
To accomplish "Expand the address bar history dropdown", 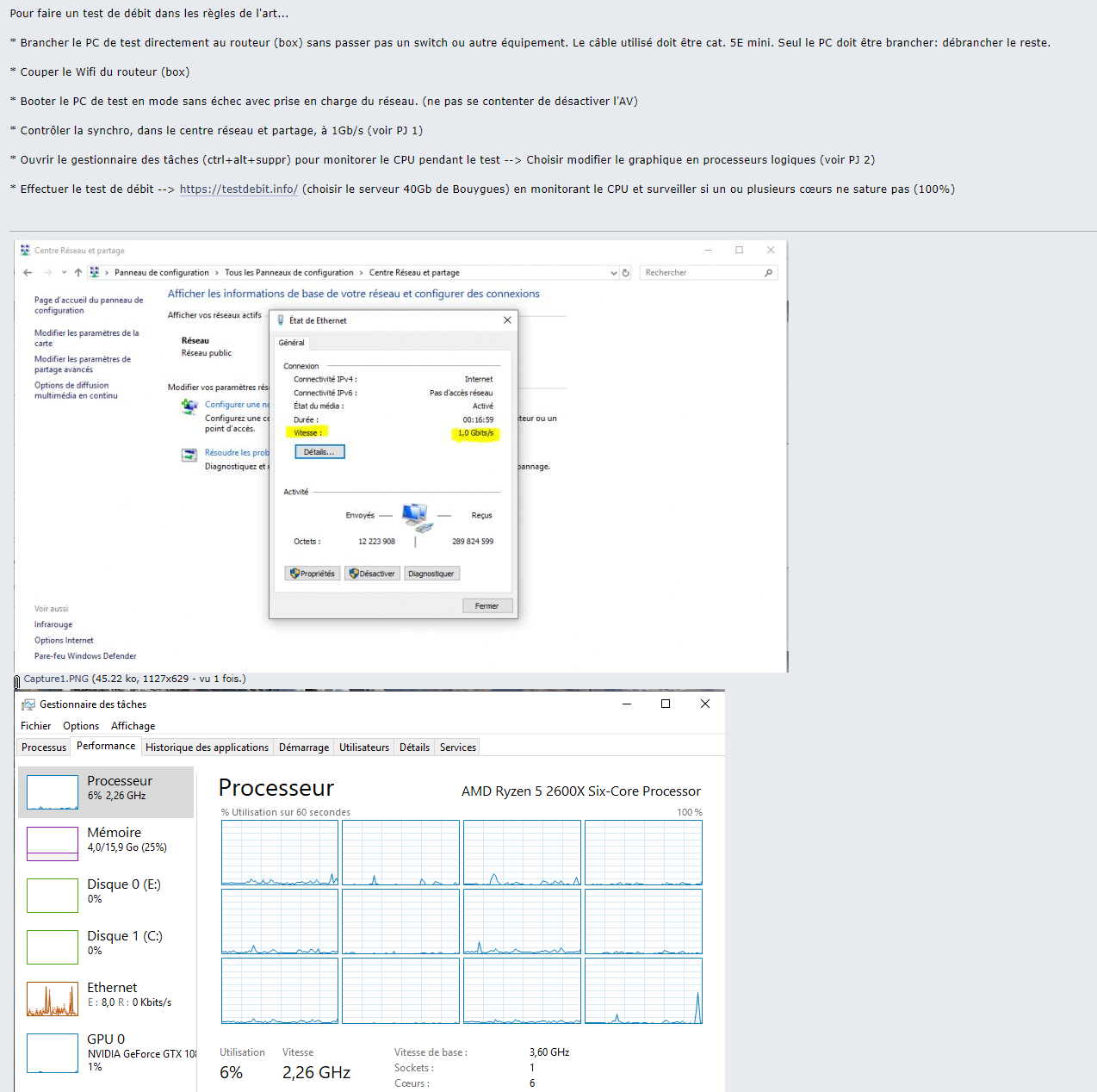I will (613, 273).
